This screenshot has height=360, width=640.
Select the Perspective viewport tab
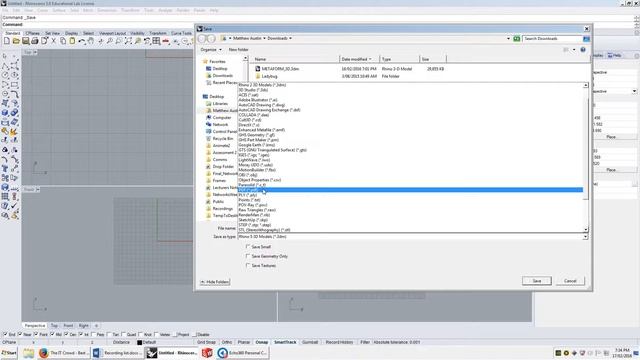35,326
